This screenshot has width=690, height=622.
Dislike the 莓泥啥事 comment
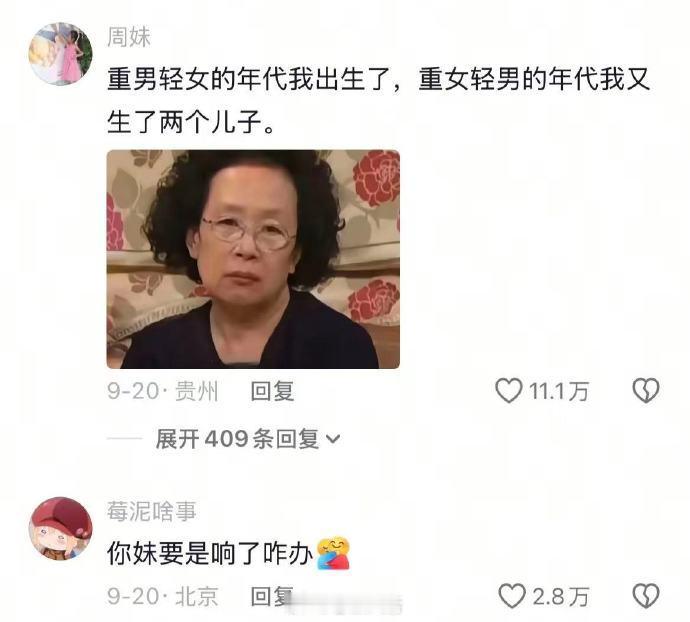tap(646, 596)
